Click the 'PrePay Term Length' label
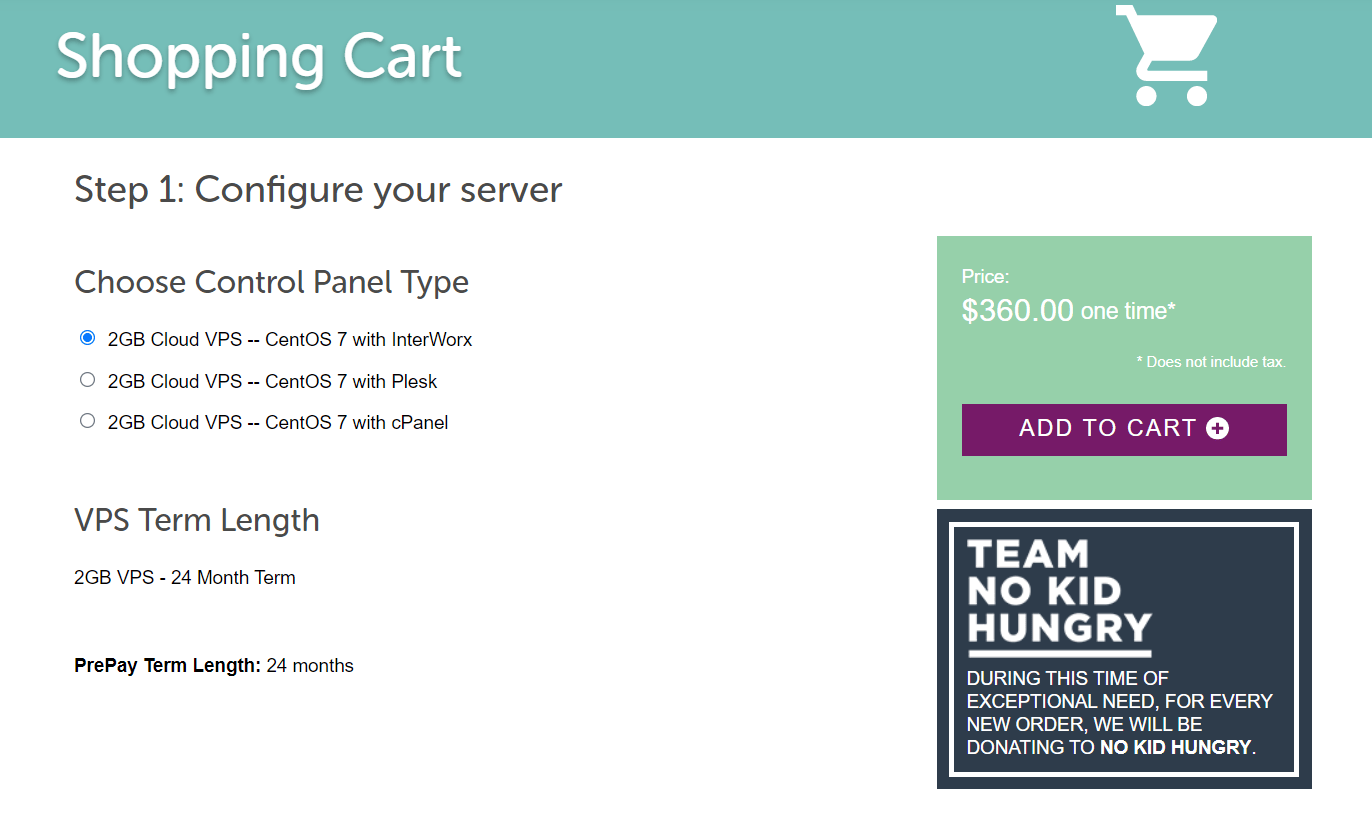The width and height of the screenshot is (1372, 832). (168, 665)
